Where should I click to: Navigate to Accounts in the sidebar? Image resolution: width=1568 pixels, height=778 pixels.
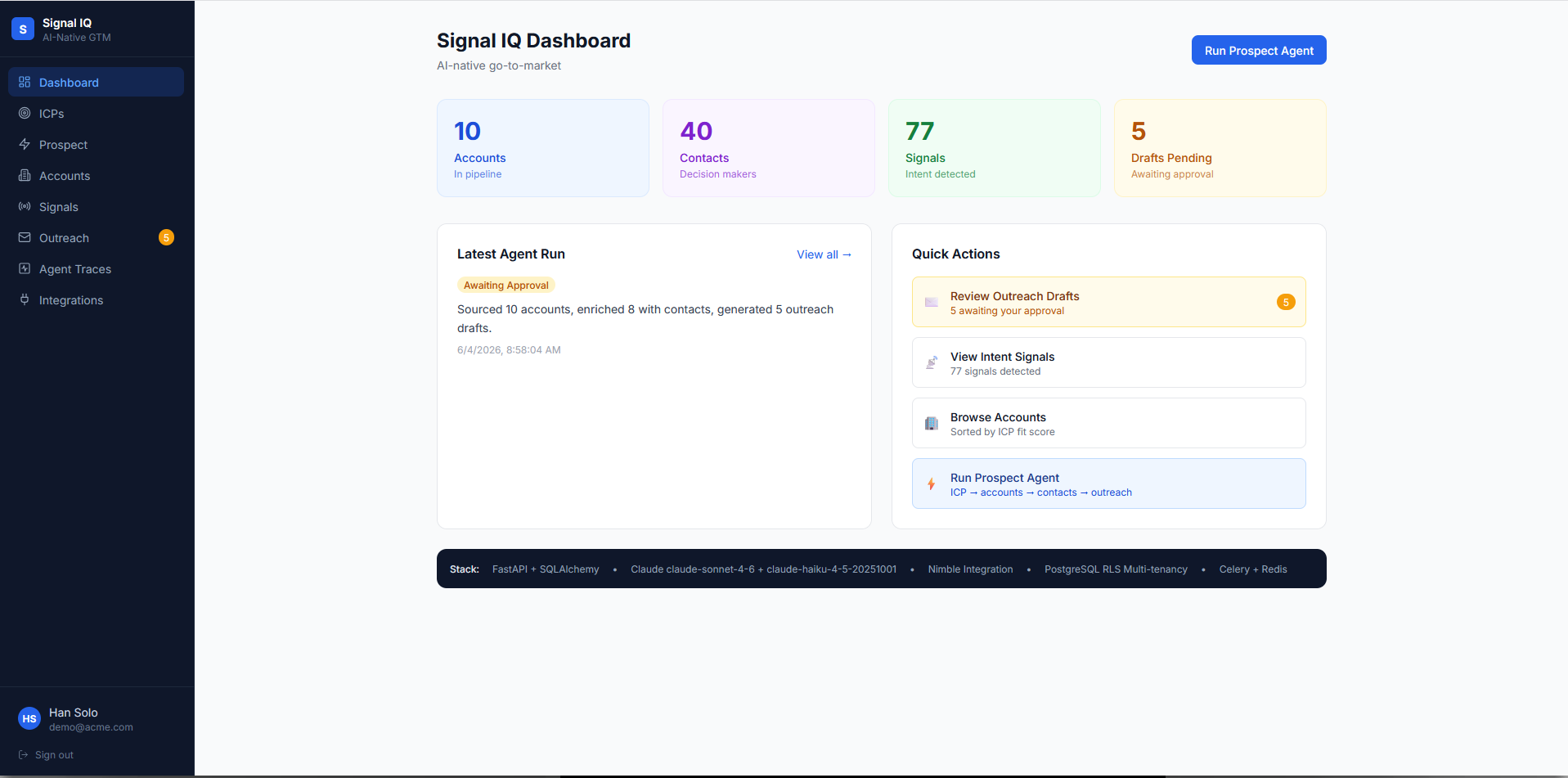(x=96, y=175)
